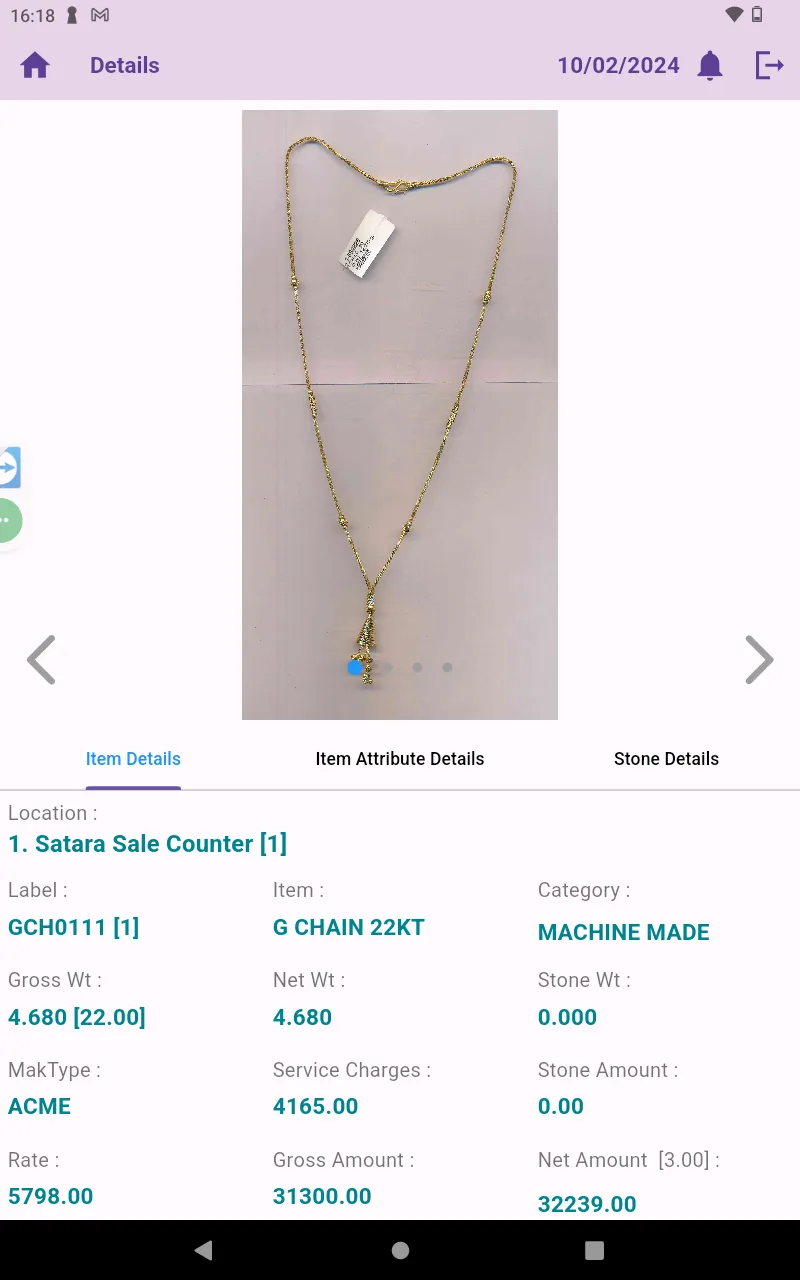Jump to second image indicator dot

(x=388, y=667)
